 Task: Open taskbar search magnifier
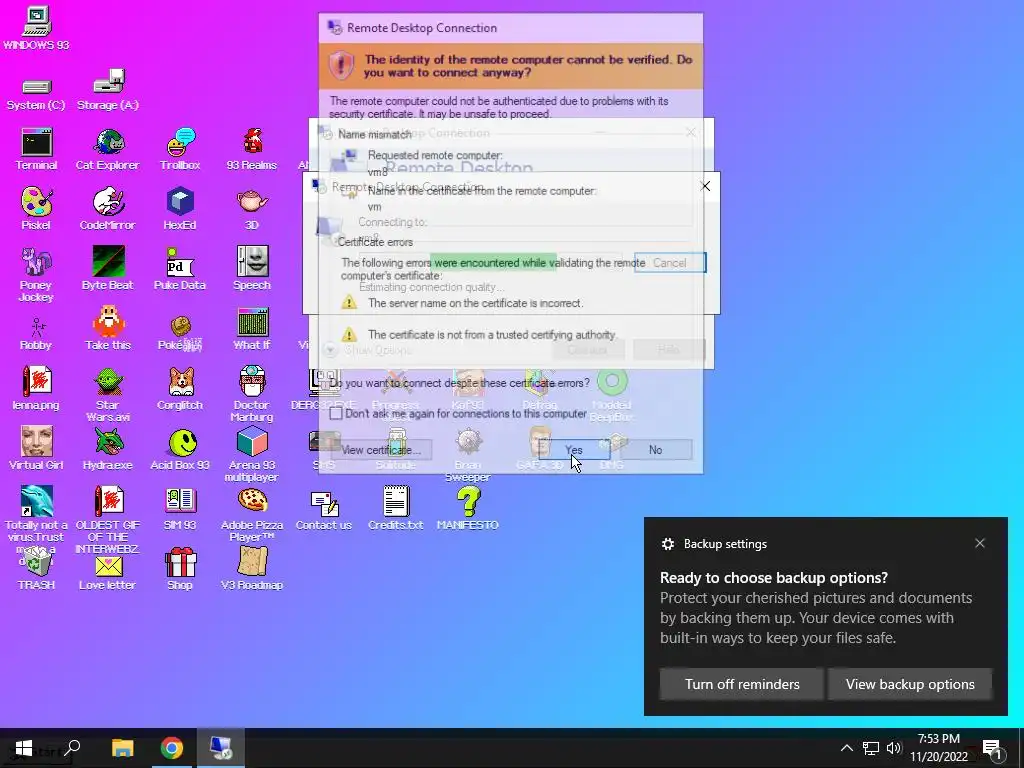[73, 748]
